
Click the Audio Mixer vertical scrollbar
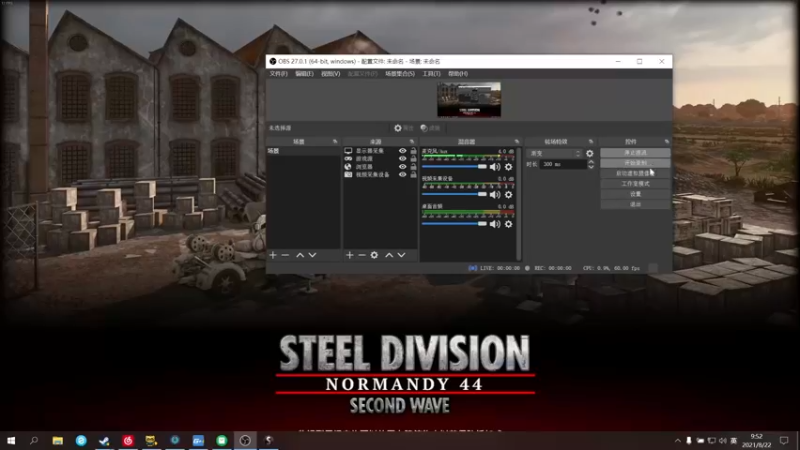coord(519,204)
